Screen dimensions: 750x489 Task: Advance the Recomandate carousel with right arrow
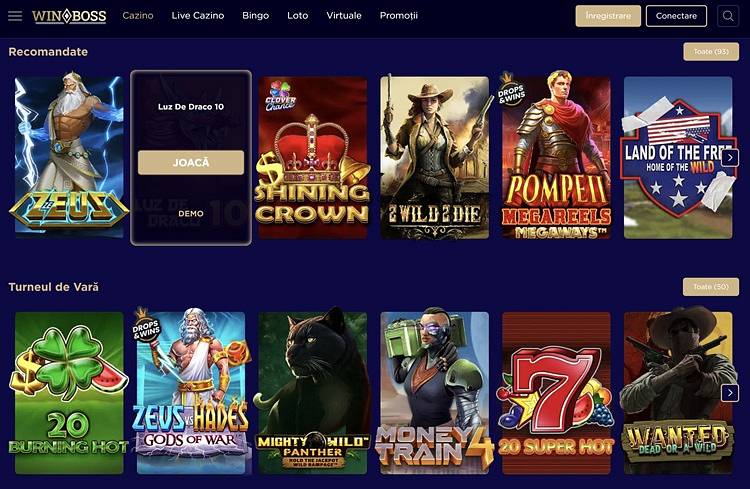730,157
